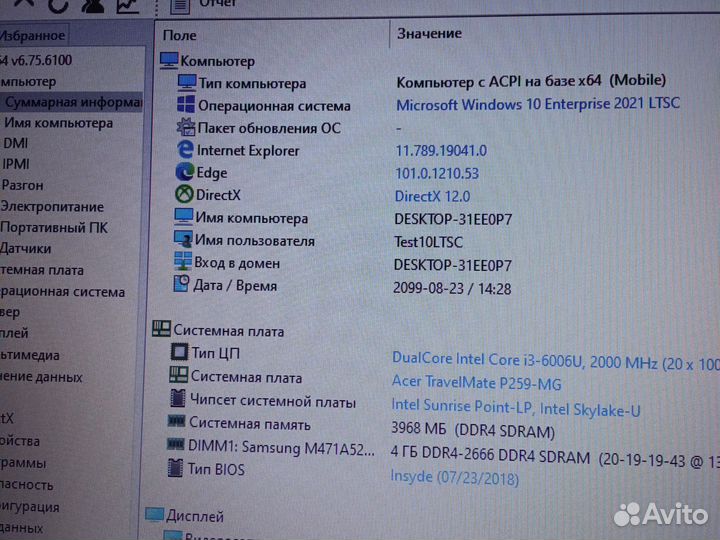Click the Internet Explorer icon

tap(185, 150)
